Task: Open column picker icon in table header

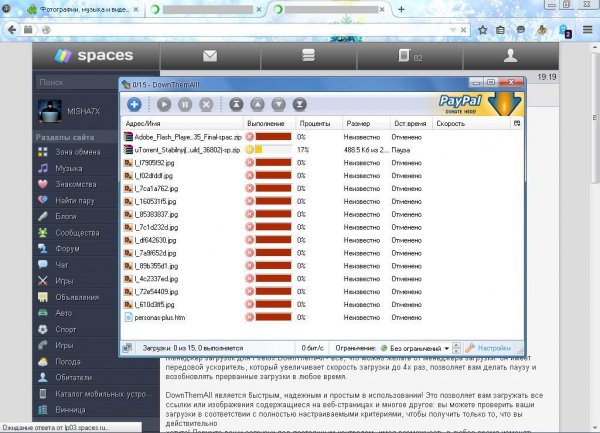Action: click(x=517, y=123)
